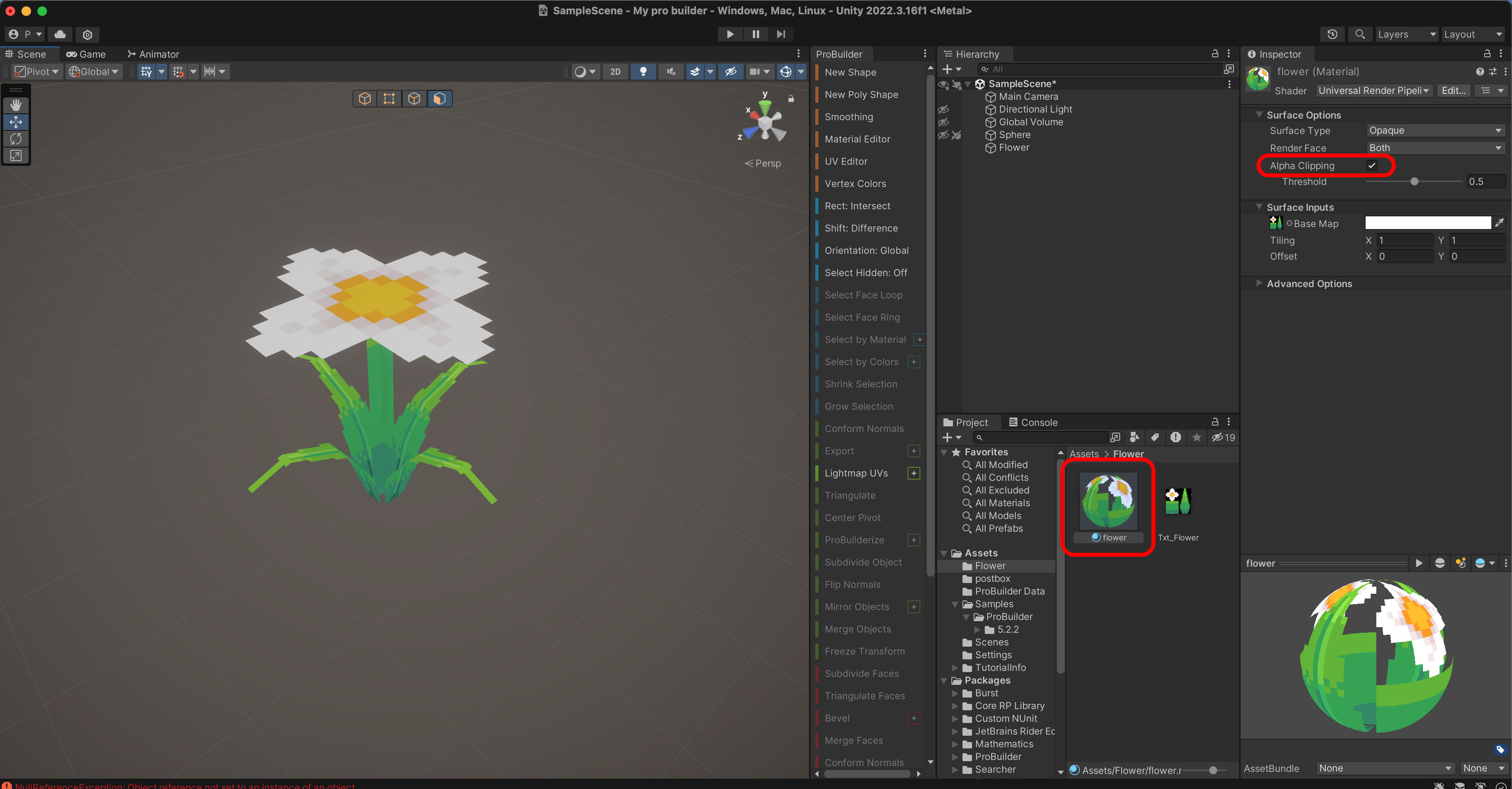Click the Play button
The height and width of the screenshot is (789, 1512).
click(730, 34)
